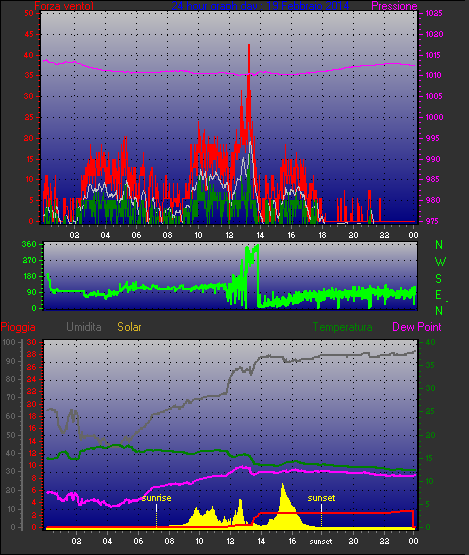This screenshot has height=555, width=469.
Task: Click 1005 on the pressure axis
Action: (434, 96)
